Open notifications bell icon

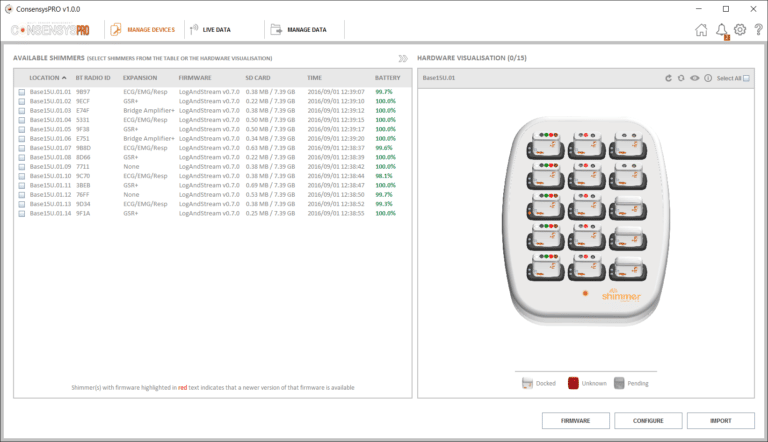[x=721, y=30]
